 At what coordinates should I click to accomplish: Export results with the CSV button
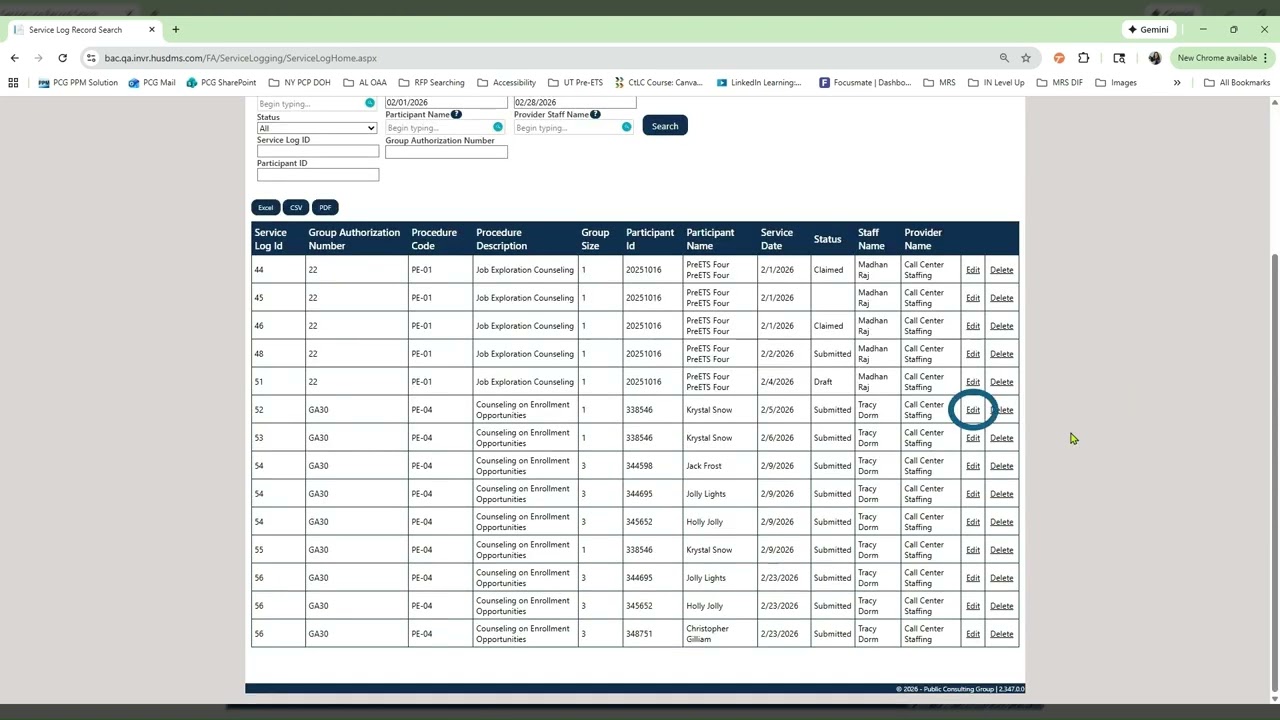(x=296, y=207)
